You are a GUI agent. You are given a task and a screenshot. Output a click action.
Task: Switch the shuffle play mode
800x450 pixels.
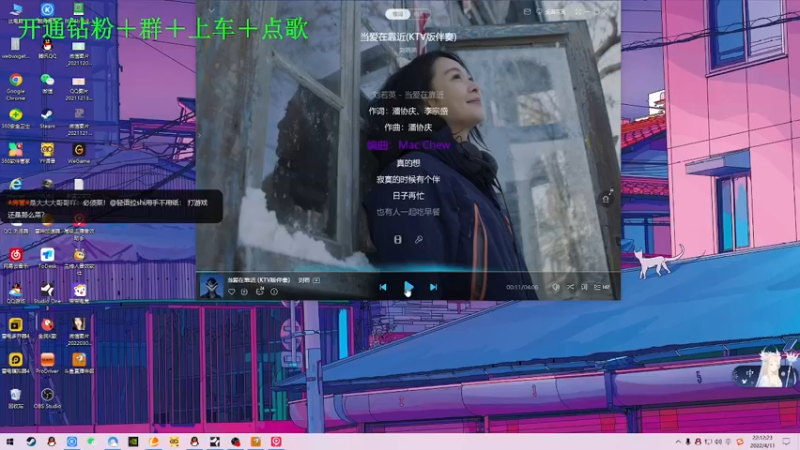click(x=570, y=287)
